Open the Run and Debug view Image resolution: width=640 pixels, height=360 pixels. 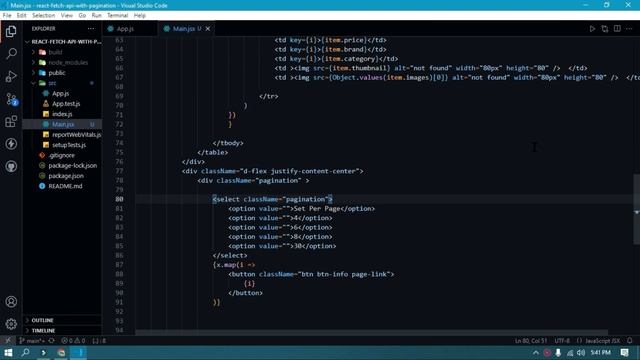[x=11, y=76]
